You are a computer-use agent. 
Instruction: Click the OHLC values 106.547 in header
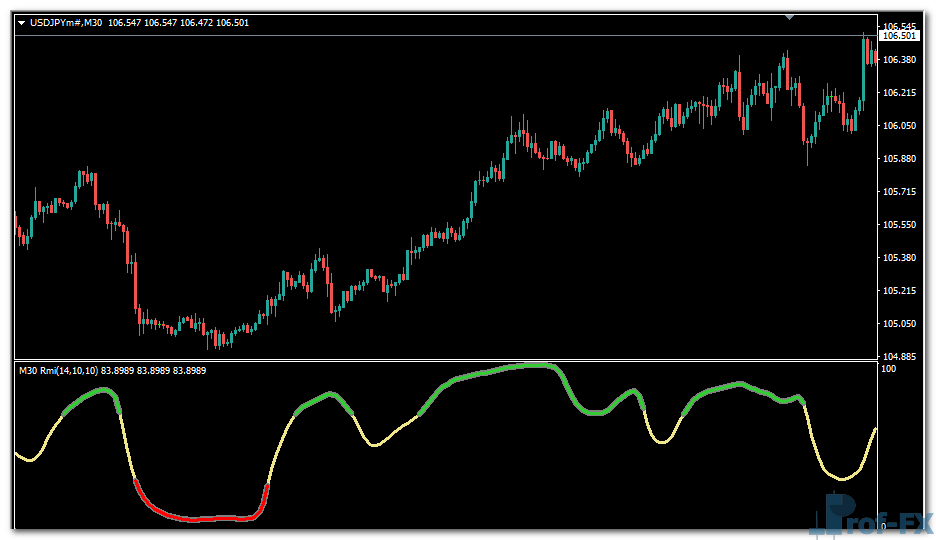coord(123,22)
